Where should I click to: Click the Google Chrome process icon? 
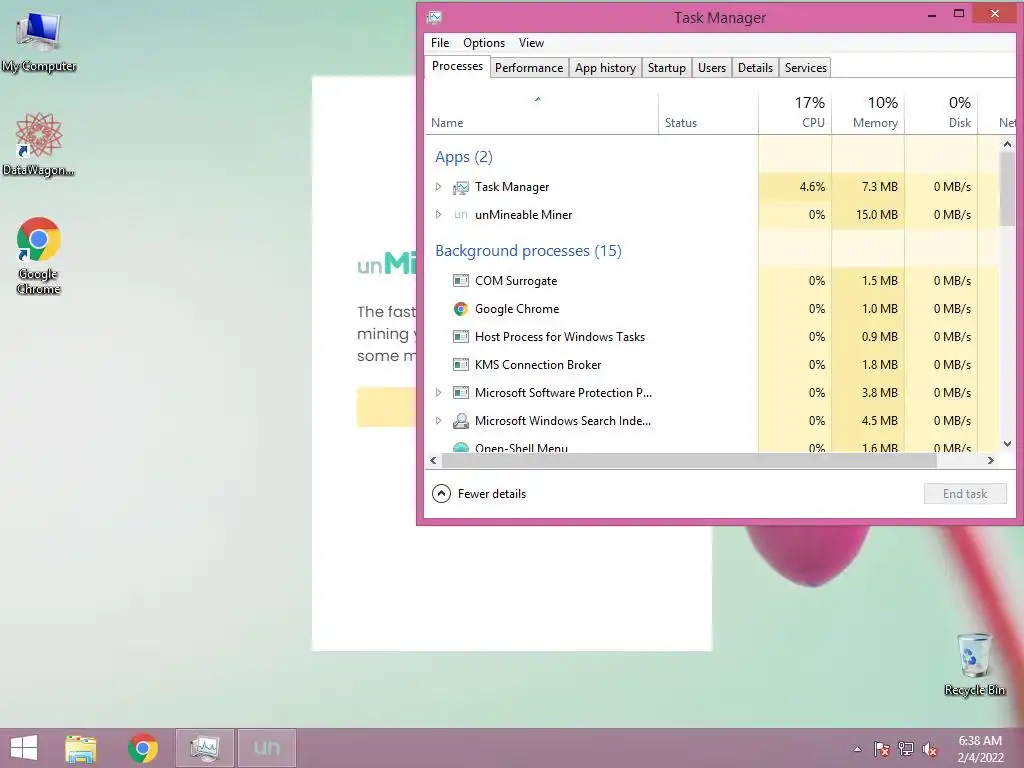tap(461, 309)
